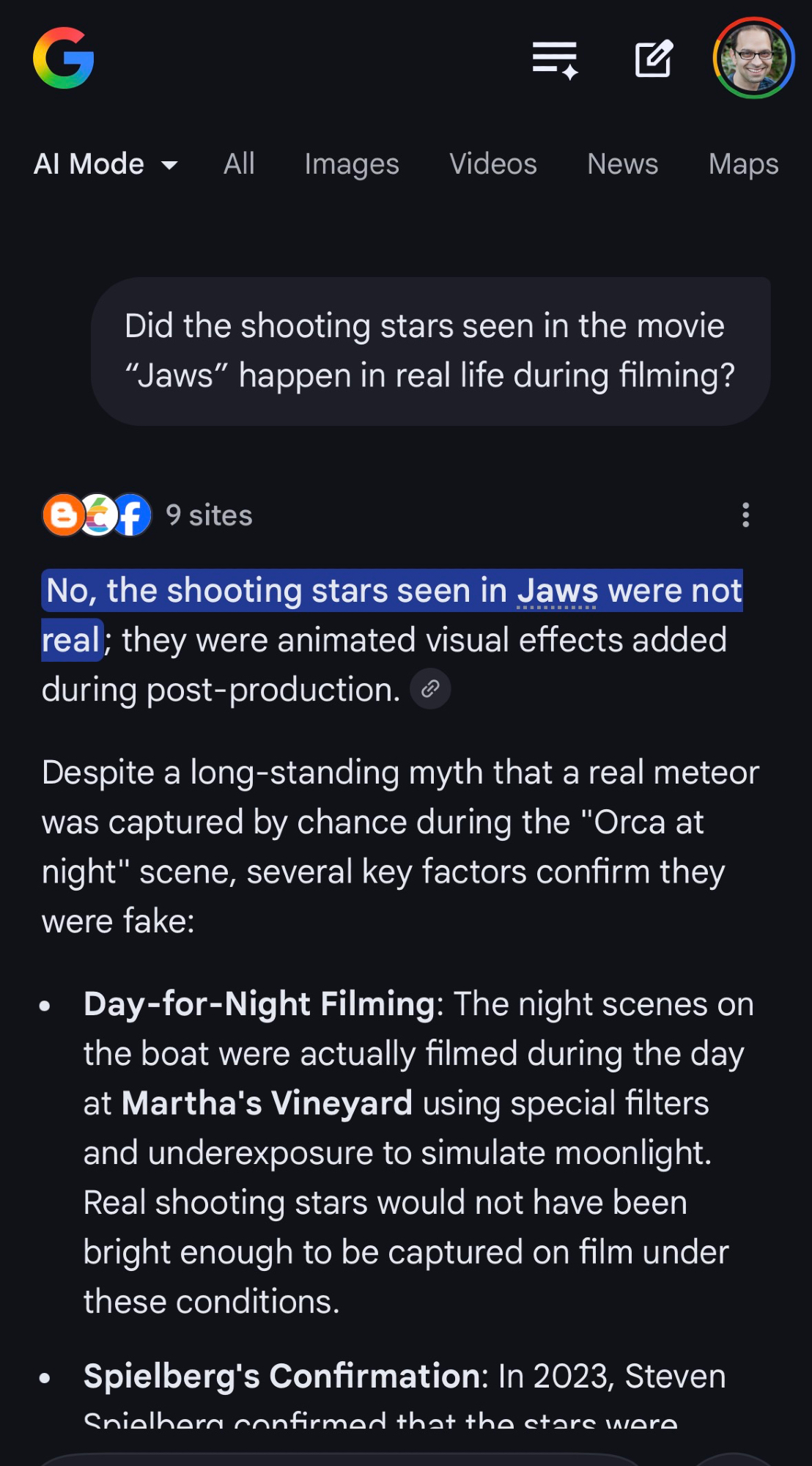This screenshot has width=812, height=1466.
Task: Select the News tab
Action: pyautogui.click(x=623, y=164)
